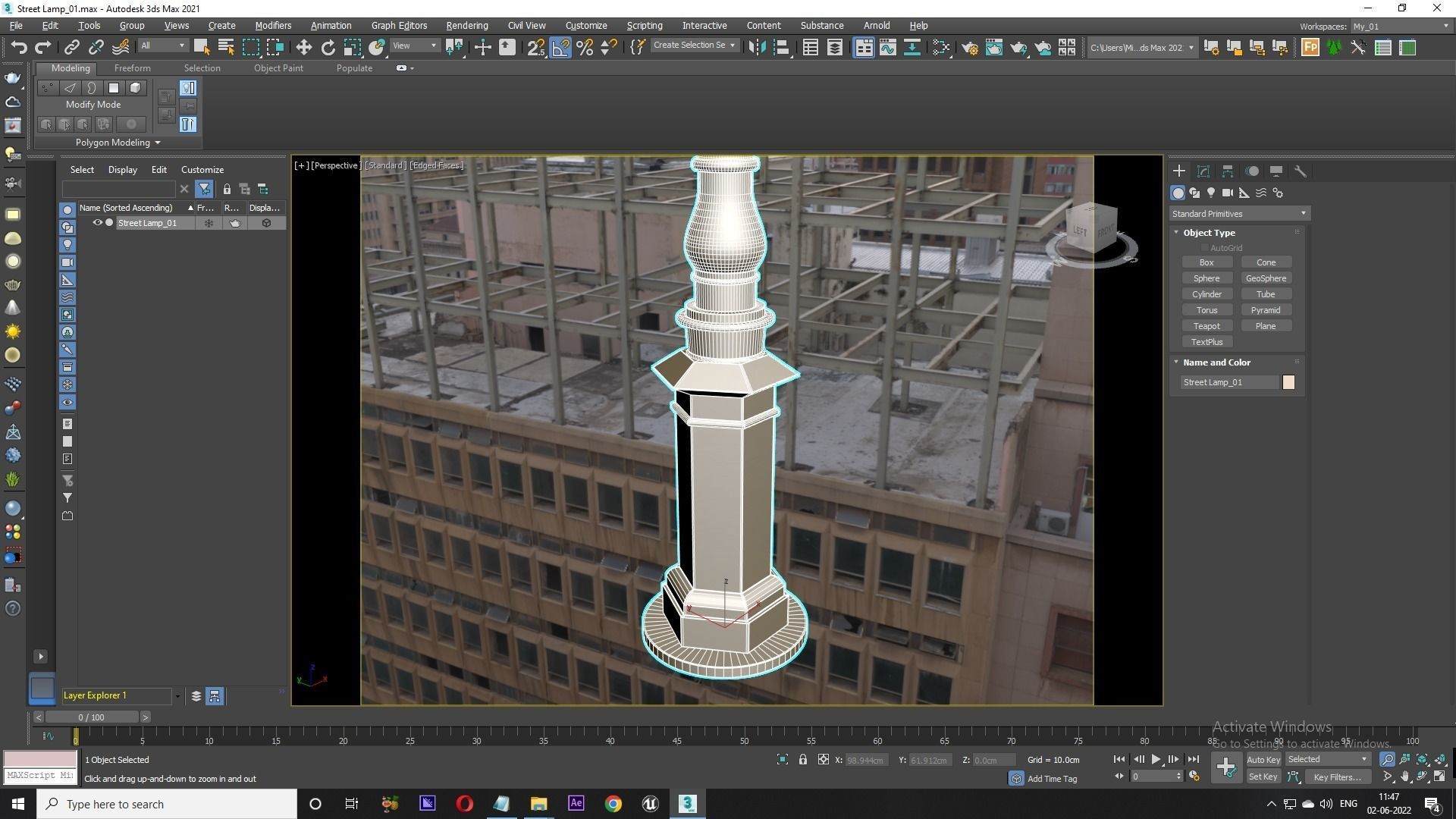Collapse the Object Type rollout
Viewport: 1456px width, 819px height.
(1209, 233)
